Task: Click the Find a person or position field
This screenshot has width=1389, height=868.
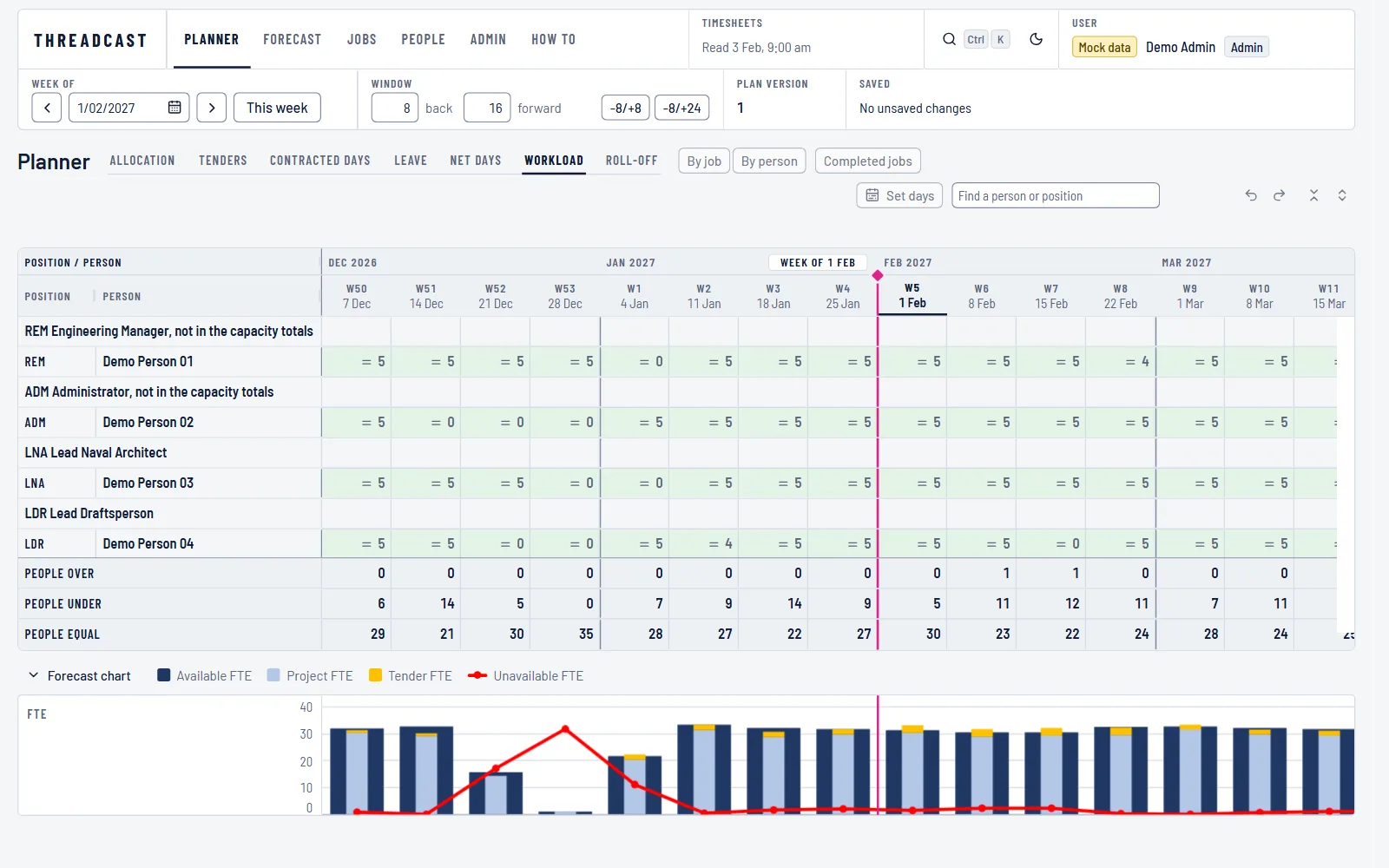Action: click(x=1055, y=195)
